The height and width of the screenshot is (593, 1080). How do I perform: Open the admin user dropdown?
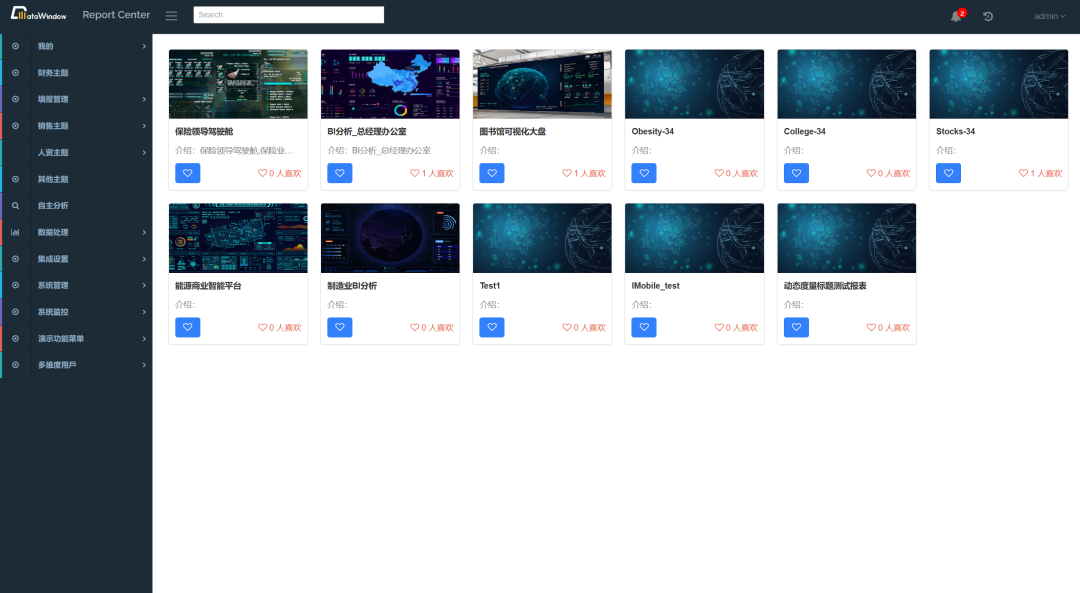point(1049,16)
